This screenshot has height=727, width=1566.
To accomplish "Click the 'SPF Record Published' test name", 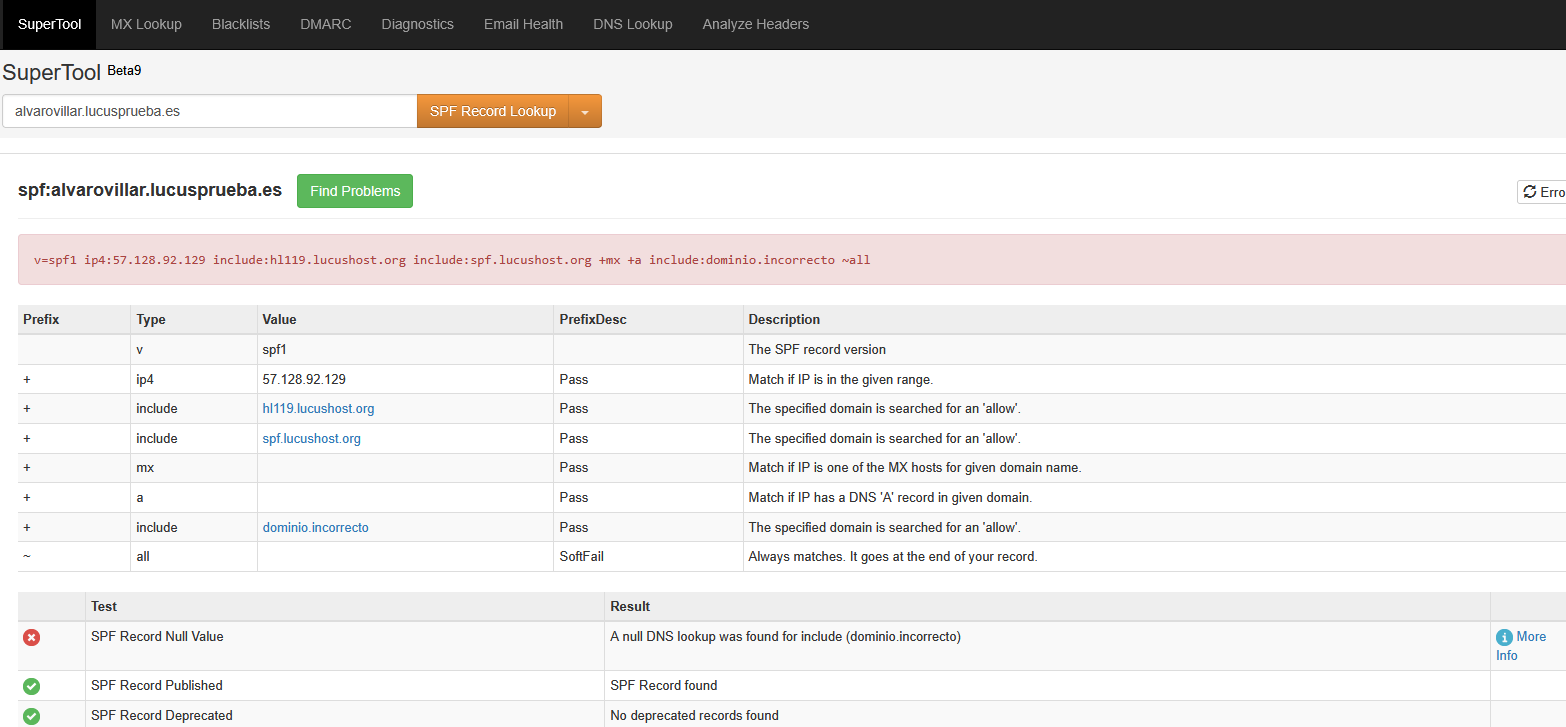I will point(157,686).
